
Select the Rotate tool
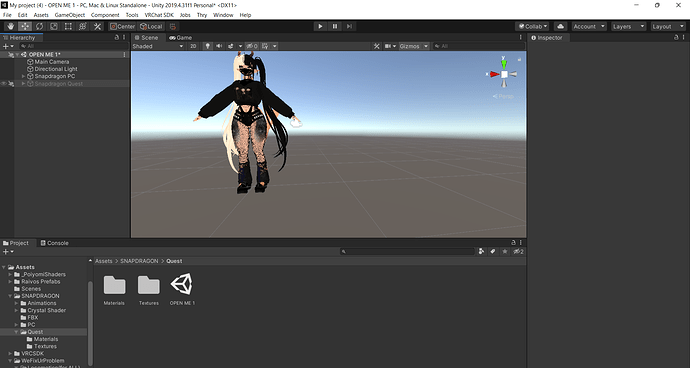pyautogui.click(x=40, y=26)
